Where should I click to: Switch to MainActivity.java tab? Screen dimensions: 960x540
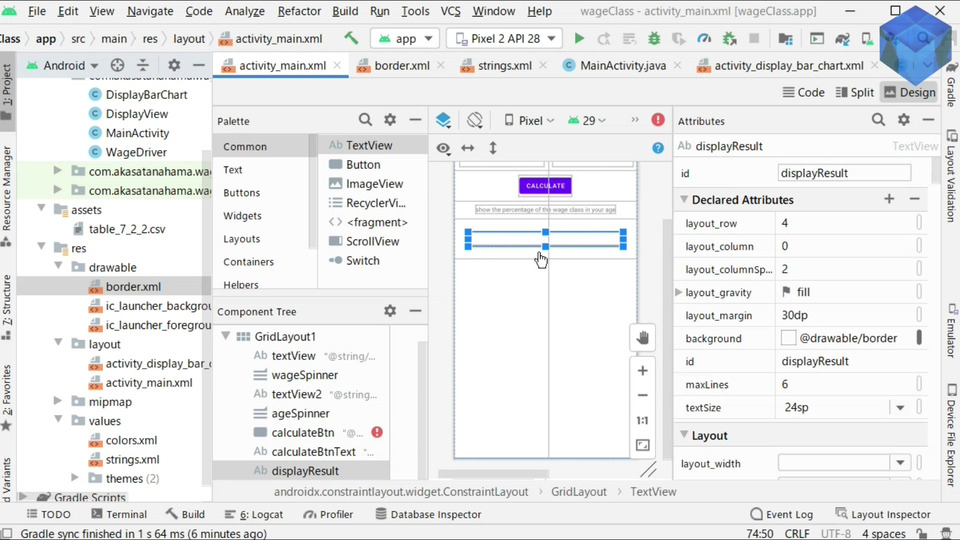[623, 66]
